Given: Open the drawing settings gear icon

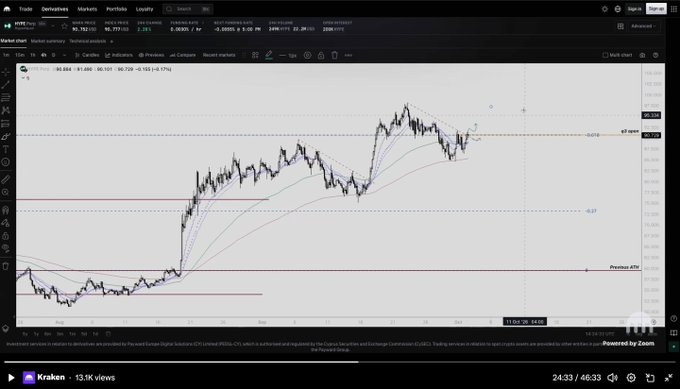Looking at the screenshot, I should click(307, 55).
